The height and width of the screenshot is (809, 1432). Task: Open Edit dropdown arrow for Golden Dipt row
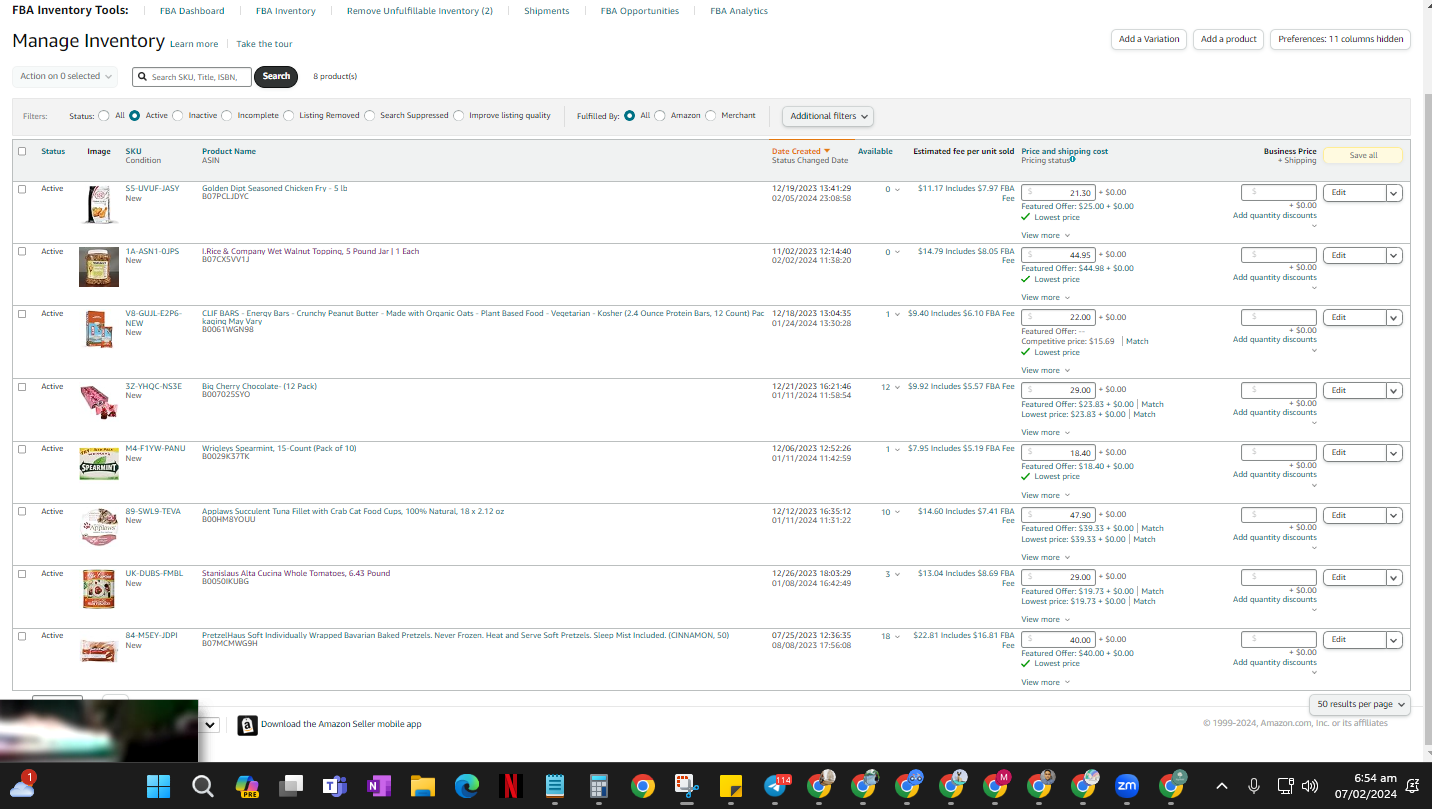(1394, 193)
